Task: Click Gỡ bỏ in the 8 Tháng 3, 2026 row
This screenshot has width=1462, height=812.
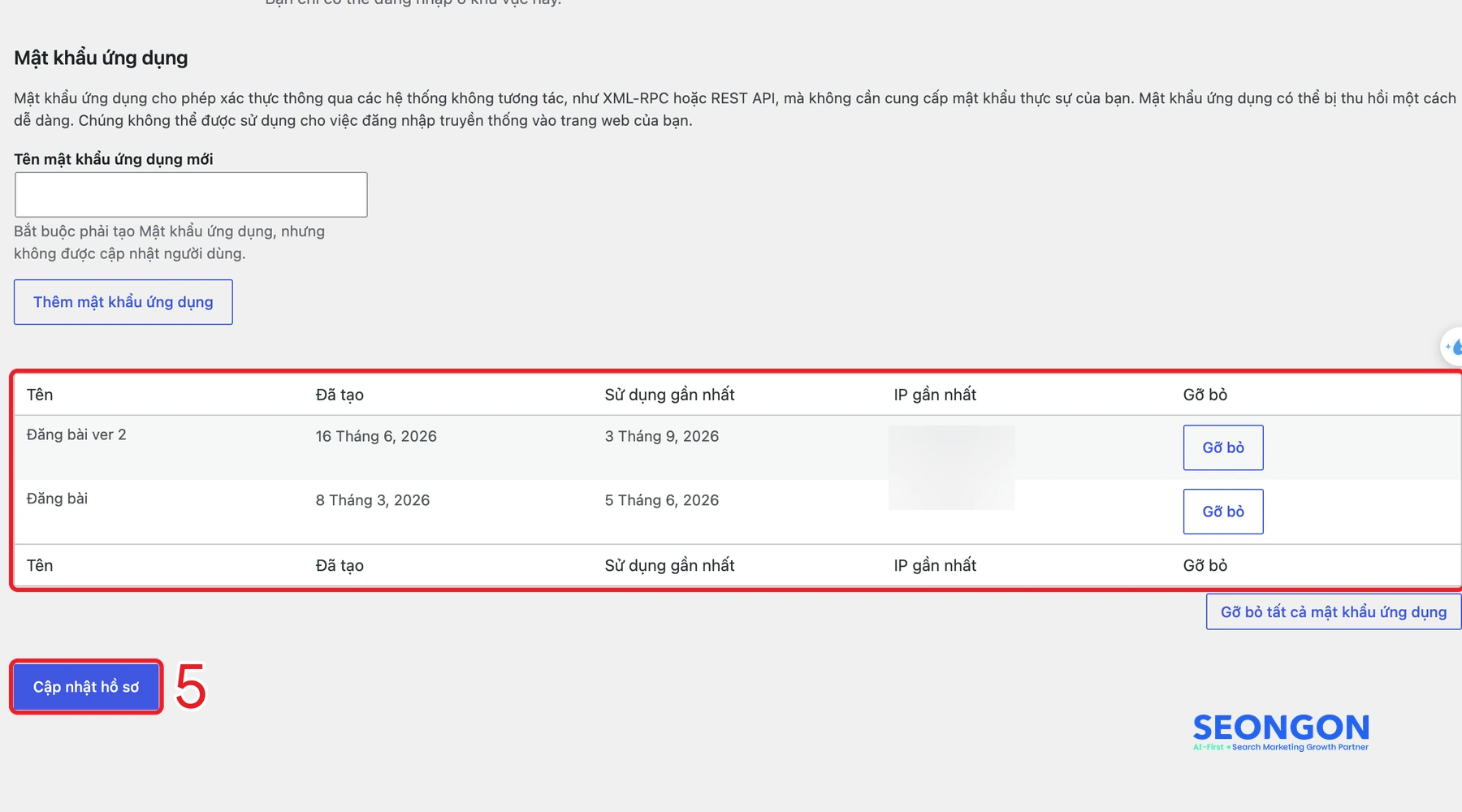Action: pyautogui.click(x=1223, y=512)
